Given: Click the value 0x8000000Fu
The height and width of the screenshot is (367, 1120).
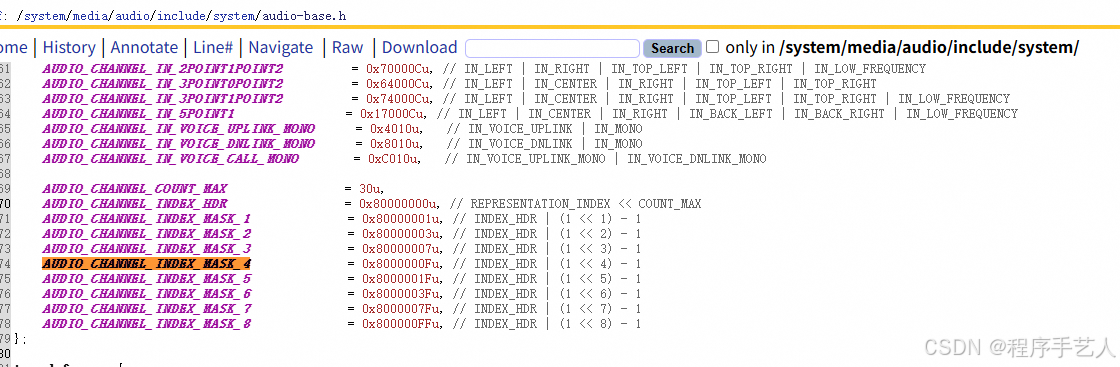Looking at the screenshot, I should (x=401, y=264).
